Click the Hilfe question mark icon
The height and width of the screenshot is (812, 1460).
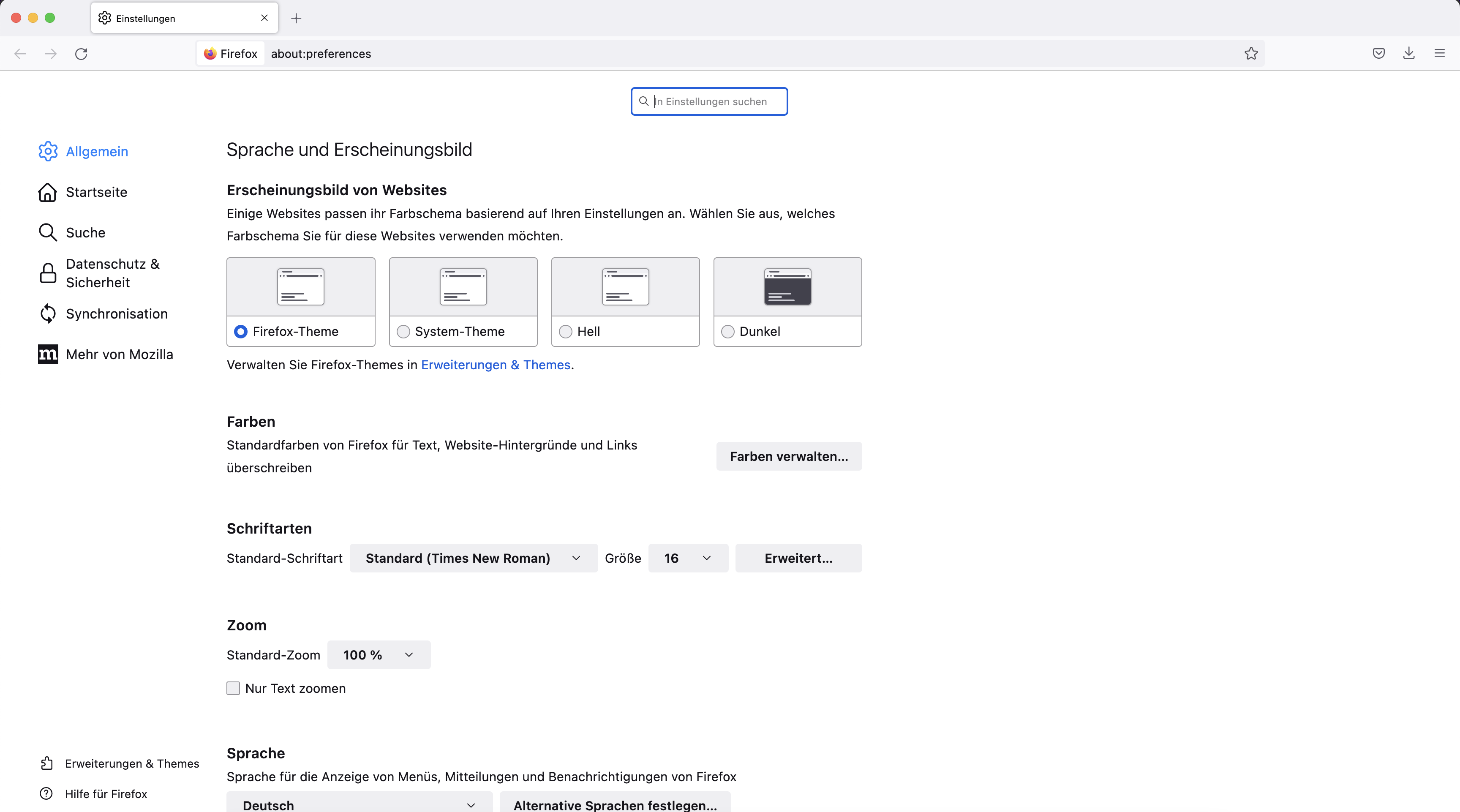(x=46, y=794)
